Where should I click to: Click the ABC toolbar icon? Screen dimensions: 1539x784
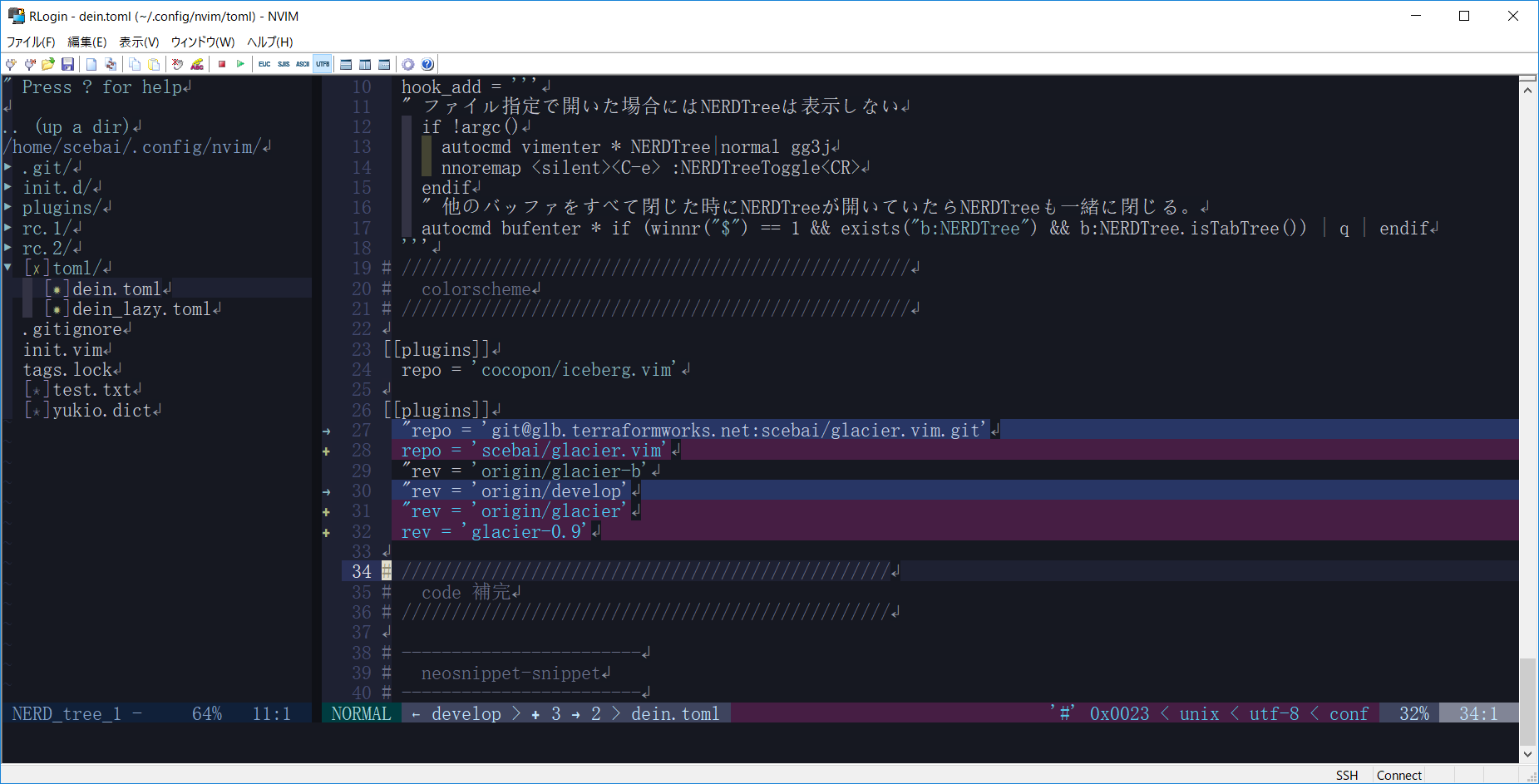tap(197, 64)
